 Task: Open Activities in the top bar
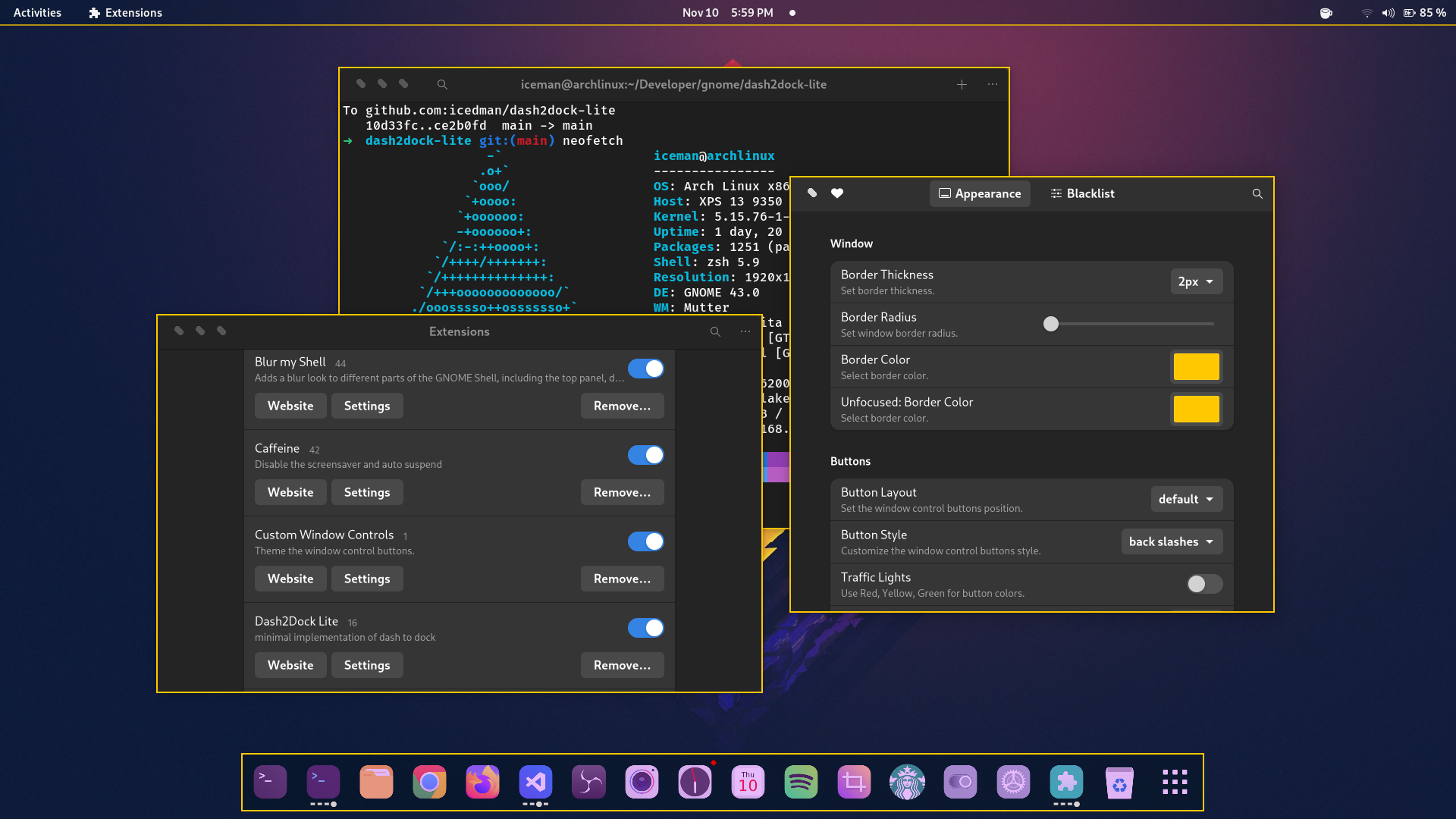(37, 13)
